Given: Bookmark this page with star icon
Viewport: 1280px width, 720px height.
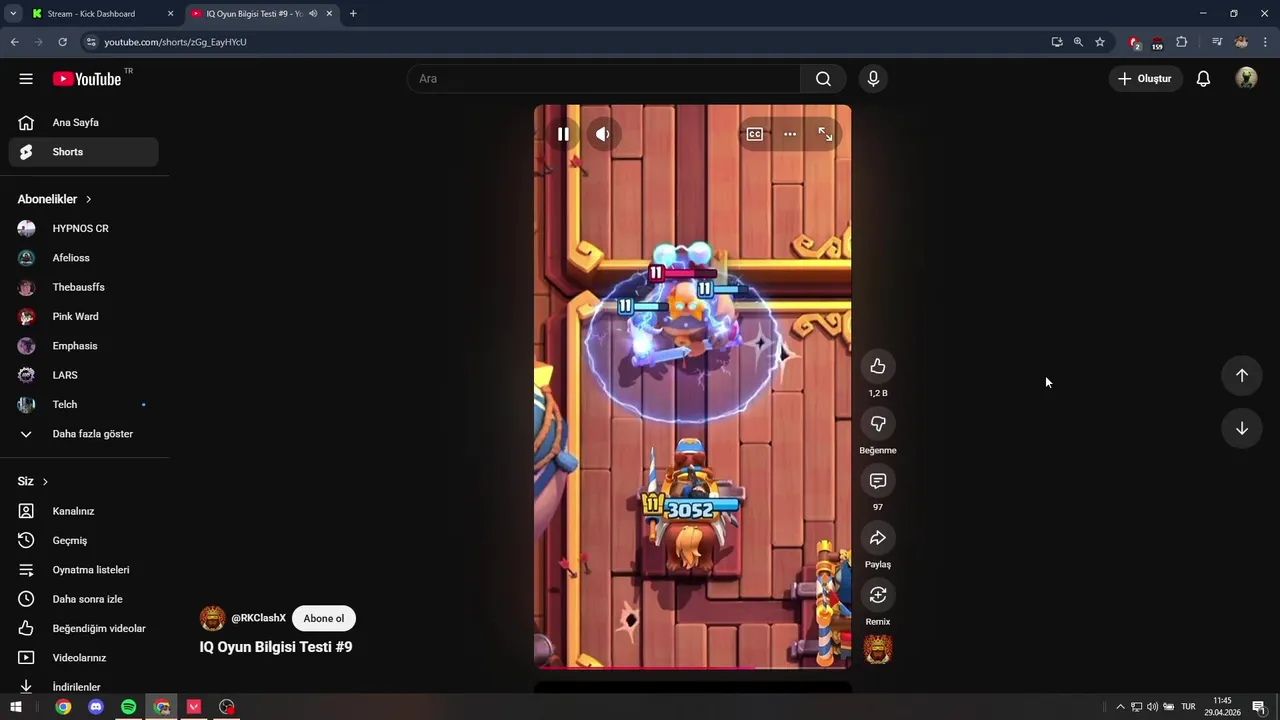Looking at the screenshot, I should point(1100,42).
